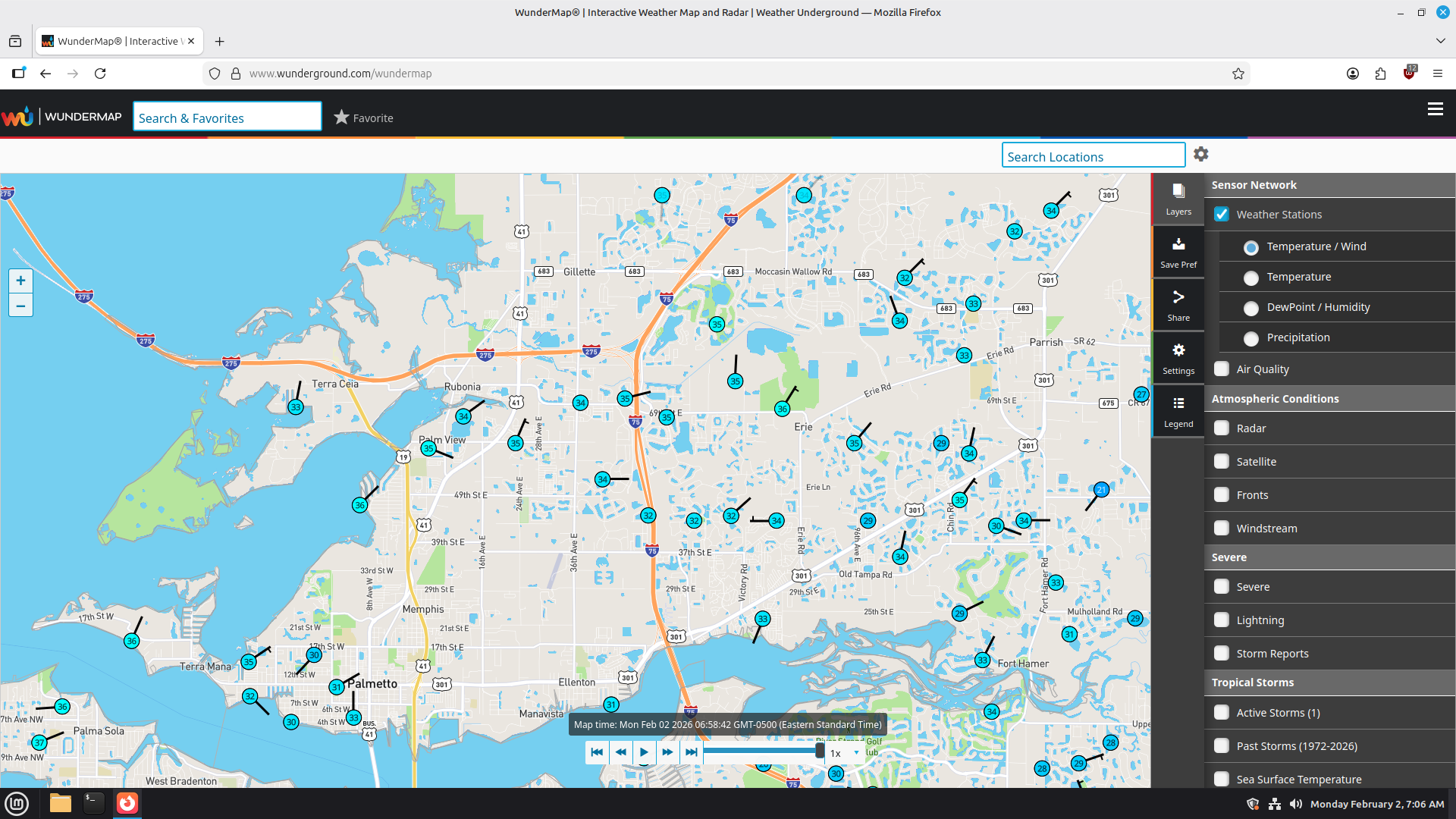Select the WunderMap browser tab
The image size is (1456, 819).
click(x=119, y=41)
